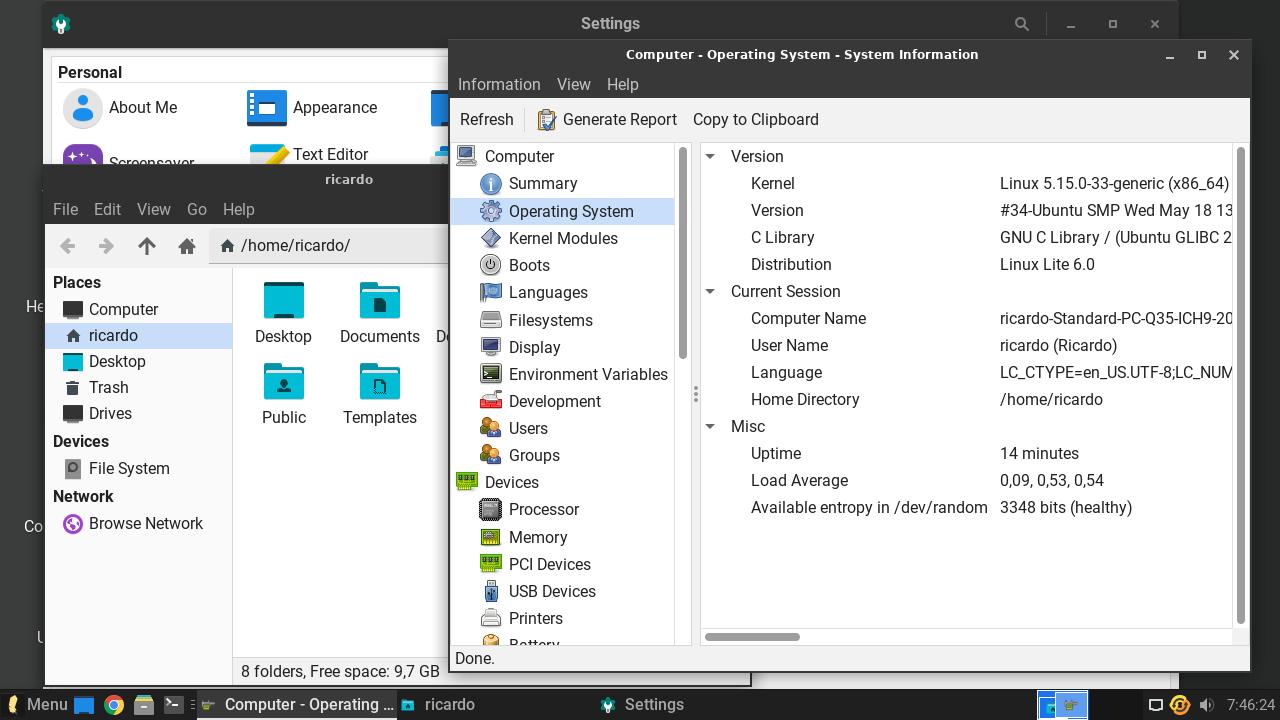Select the Load Average row
The image size is (1280, 720).
point(967,481)
